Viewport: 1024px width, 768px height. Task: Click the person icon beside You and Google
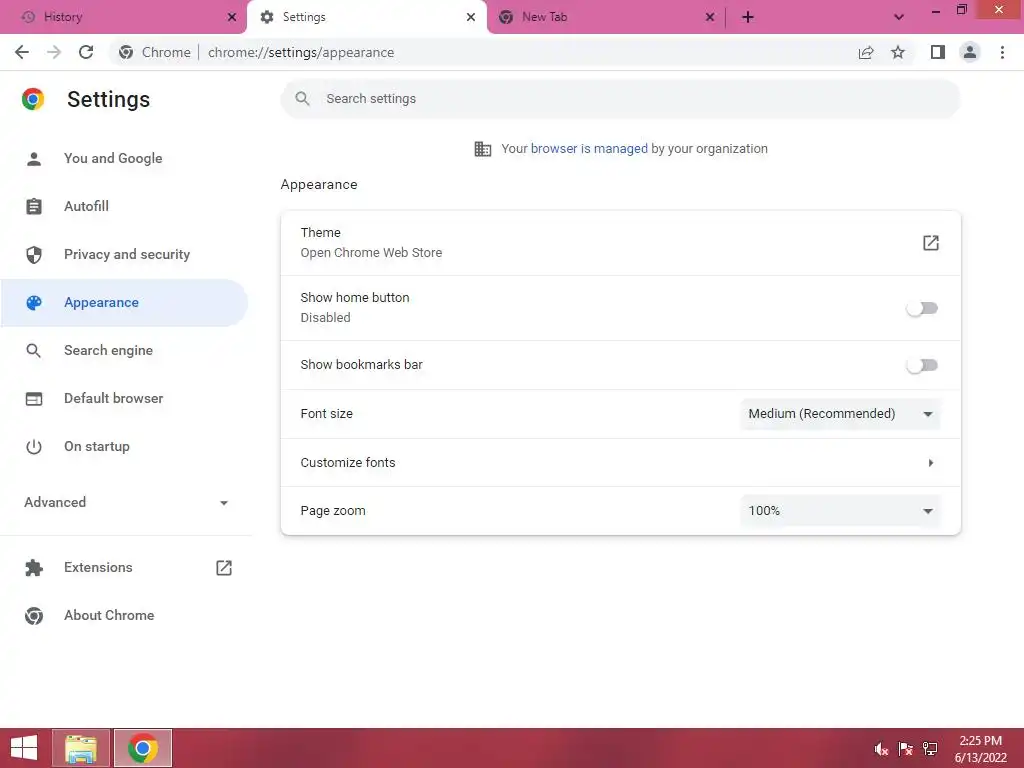34,159
